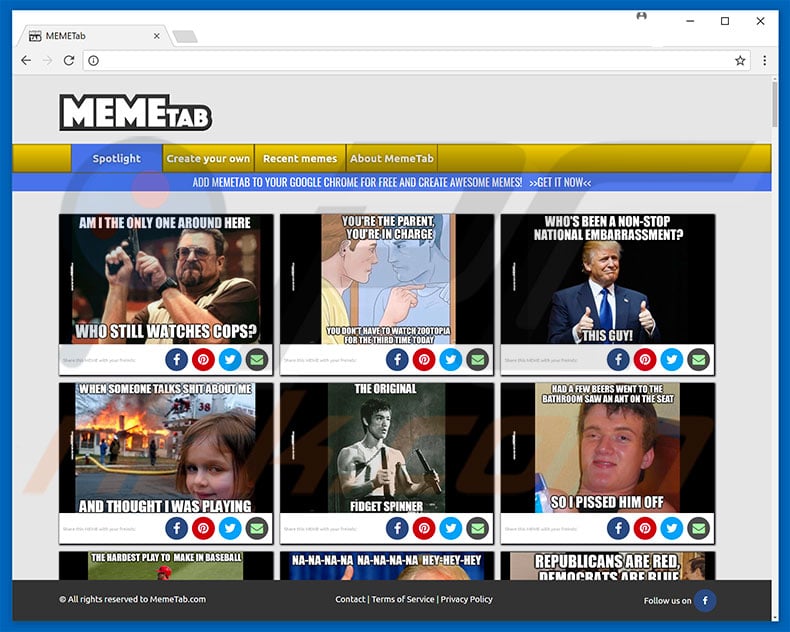Pin the Fidget Spinner meme on Pinterest
The height and width of the screenshot is (632, 790).
[424, 528]
